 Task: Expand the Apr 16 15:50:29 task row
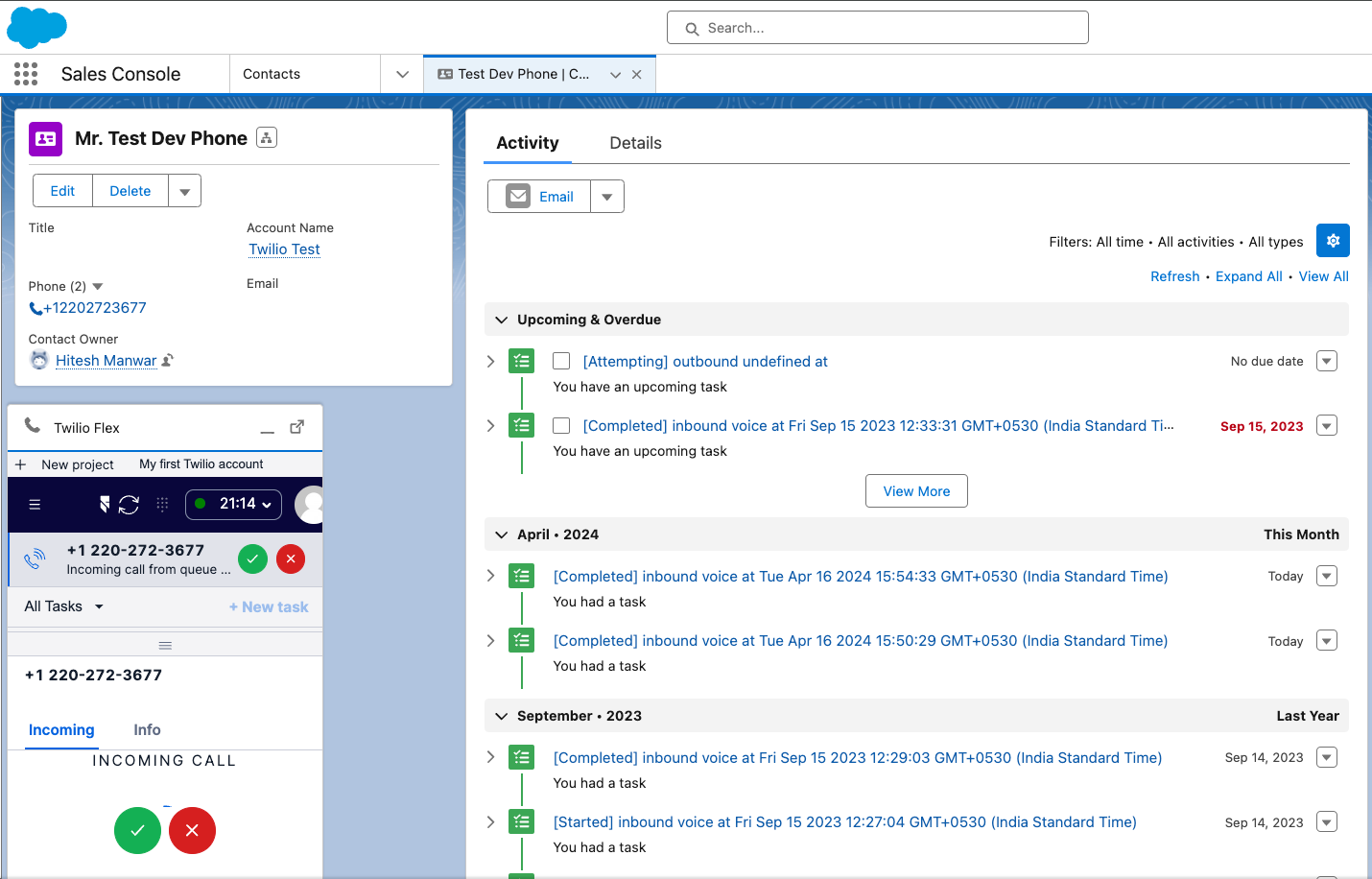(x=490, y=640)
